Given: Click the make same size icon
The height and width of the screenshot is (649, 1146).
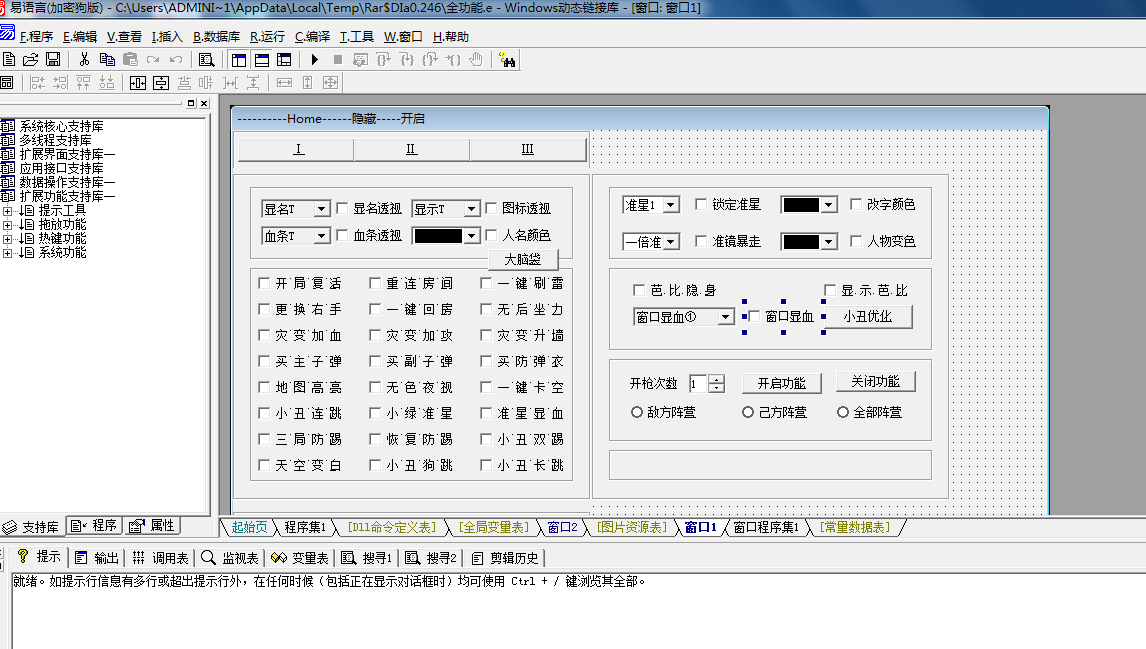Looking at the screenshot, I should coord(330,83).
